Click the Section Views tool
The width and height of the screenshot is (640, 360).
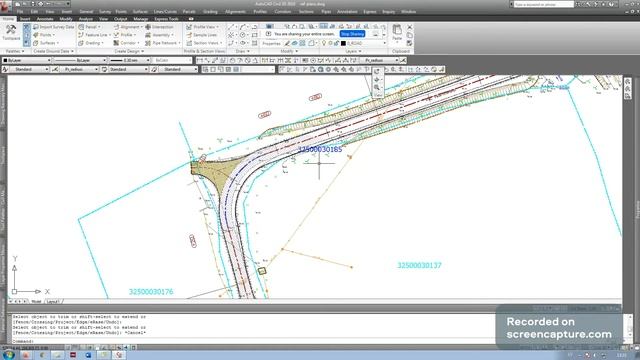pyautogui.click(x=204, y=43)
